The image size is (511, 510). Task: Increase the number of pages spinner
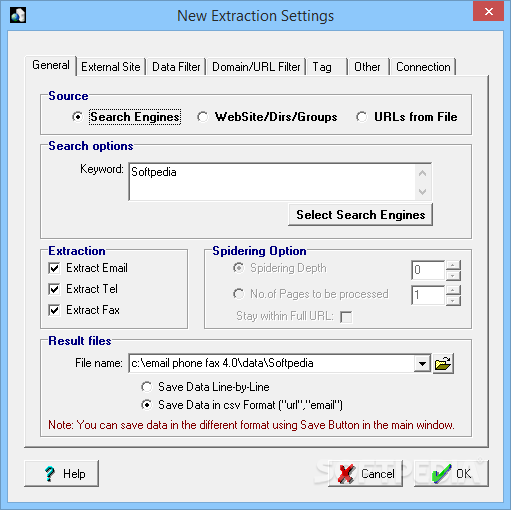pos(453,290)
